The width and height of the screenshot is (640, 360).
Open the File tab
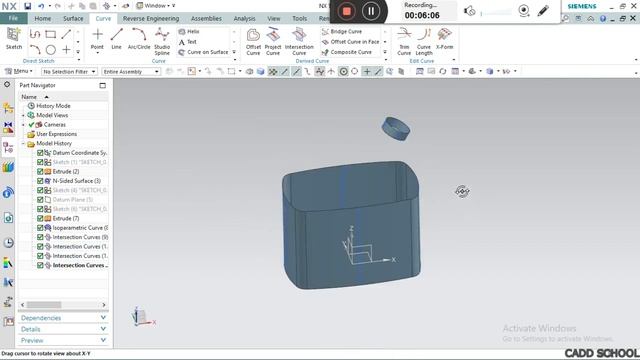[x=13, y=18]
